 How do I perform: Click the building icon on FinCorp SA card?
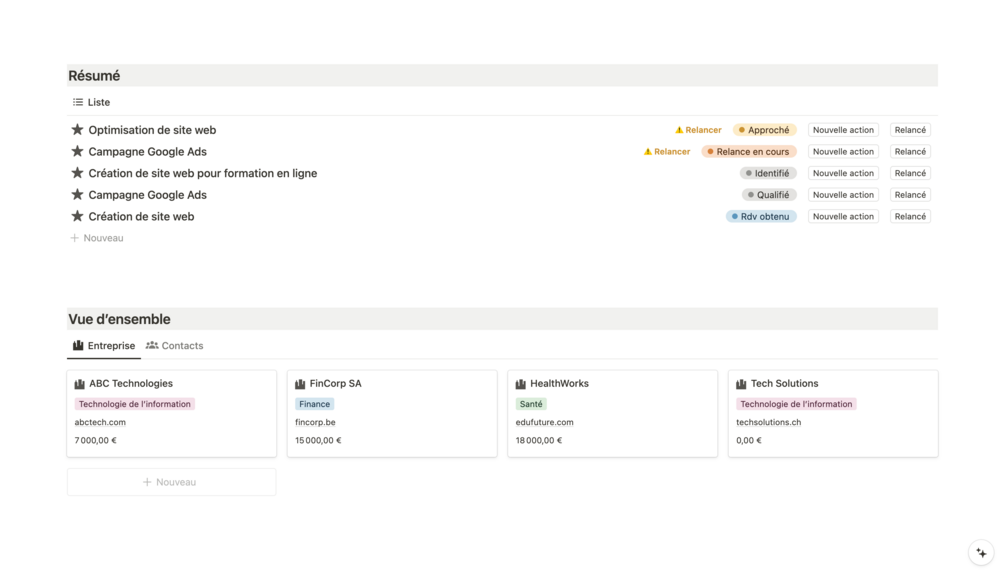(x=300, y=384)
